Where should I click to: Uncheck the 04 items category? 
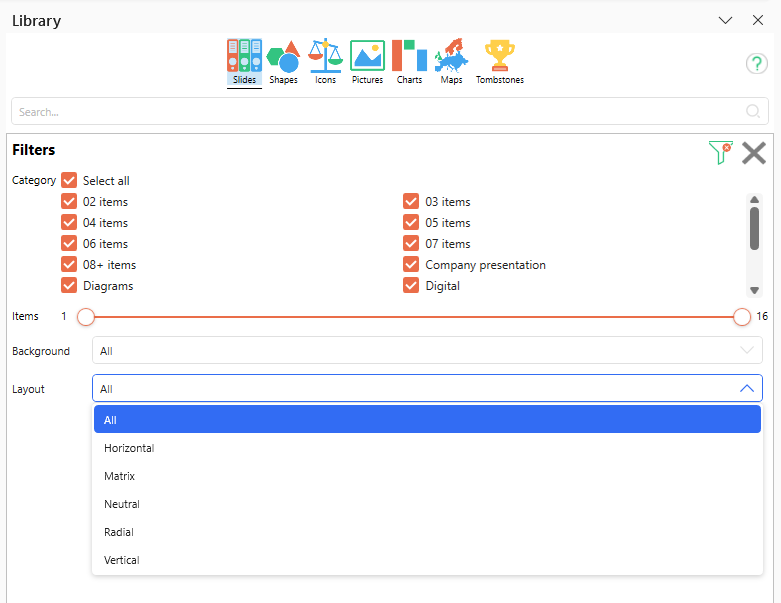point(69,222)
